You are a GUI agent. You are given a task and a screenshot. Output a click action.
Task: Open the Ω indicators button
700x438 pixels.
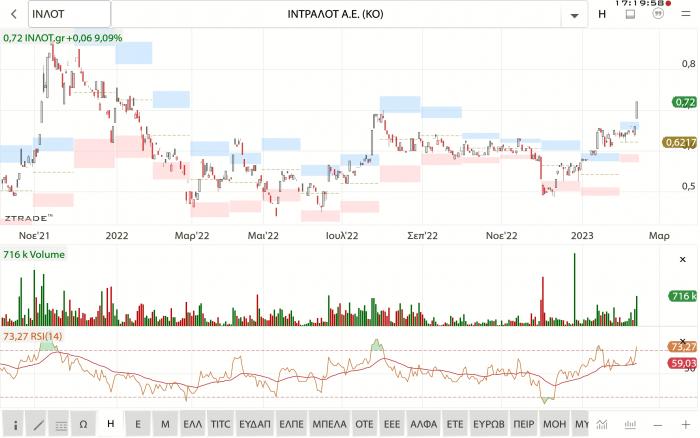(x=84, y=424)
